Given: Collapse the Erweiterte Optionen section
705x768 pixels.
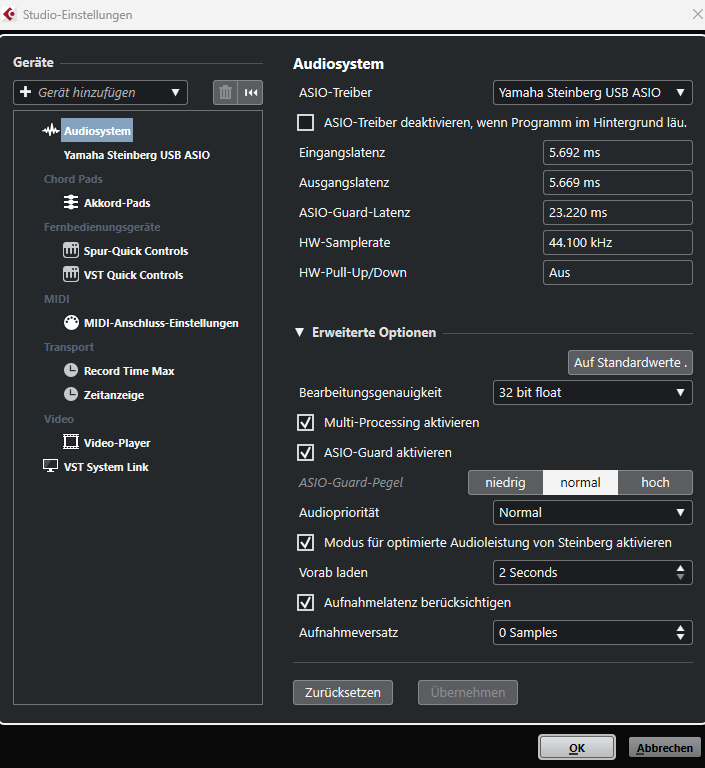Looking at the screenshot, I should coord(299,332).
